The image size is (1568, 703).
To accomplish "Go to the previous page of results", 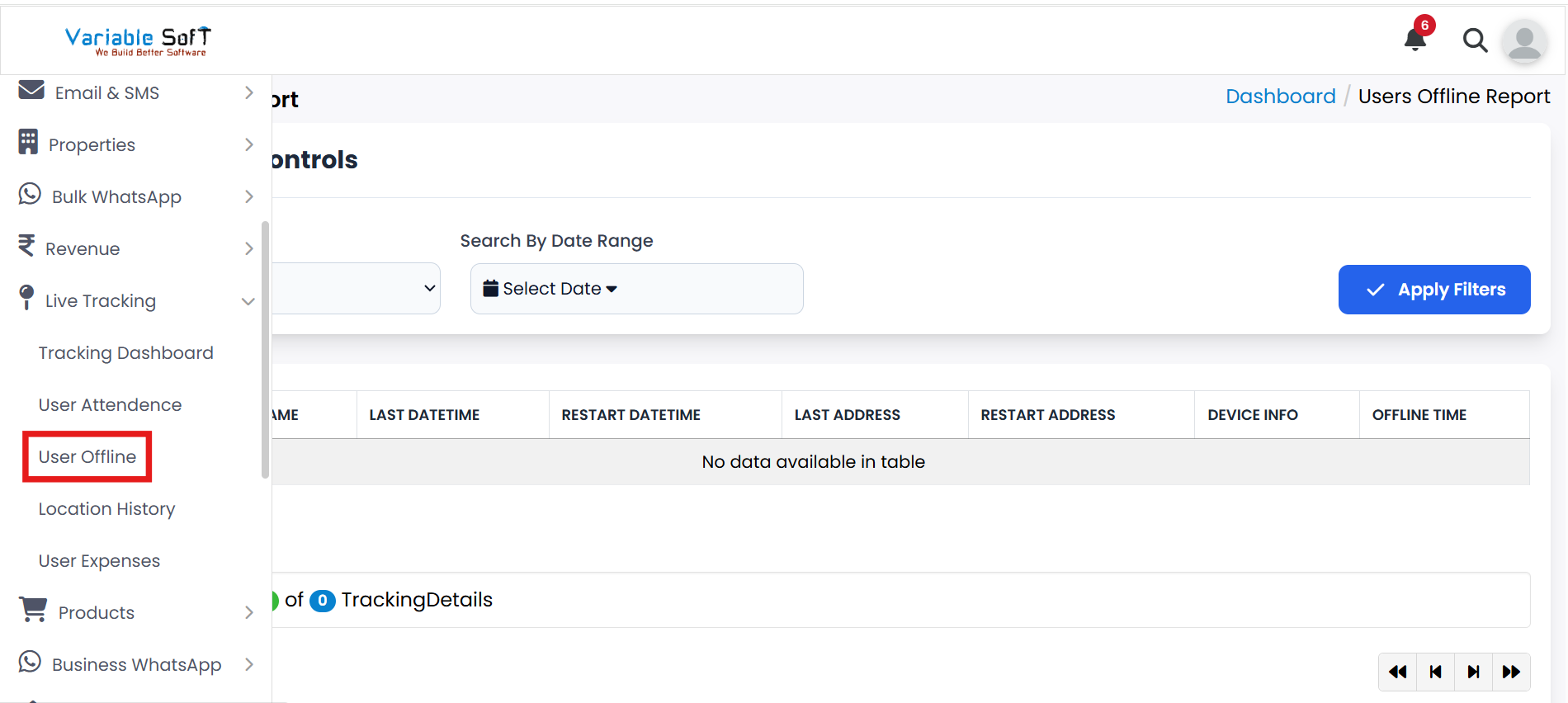I will (x=1436, y=672).
